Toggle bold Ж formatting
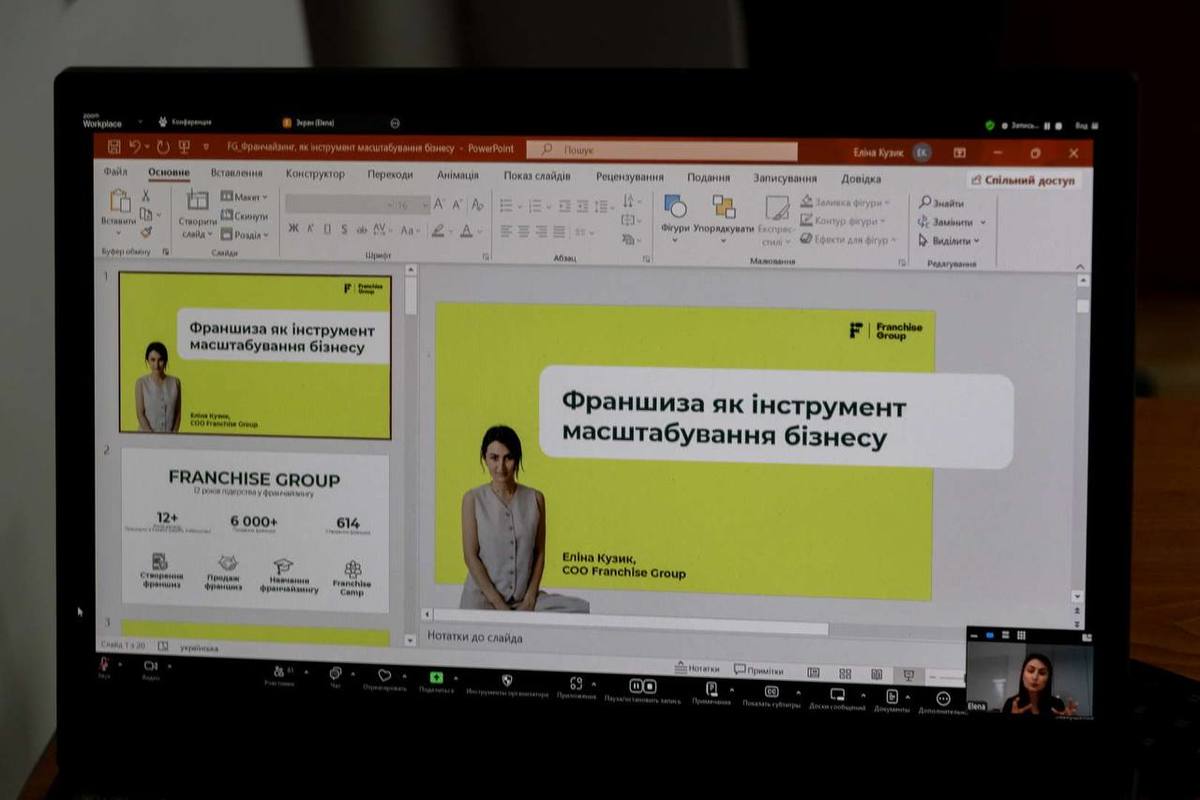The height and width of the screenshot is (800, 1200). click(293, 229)
